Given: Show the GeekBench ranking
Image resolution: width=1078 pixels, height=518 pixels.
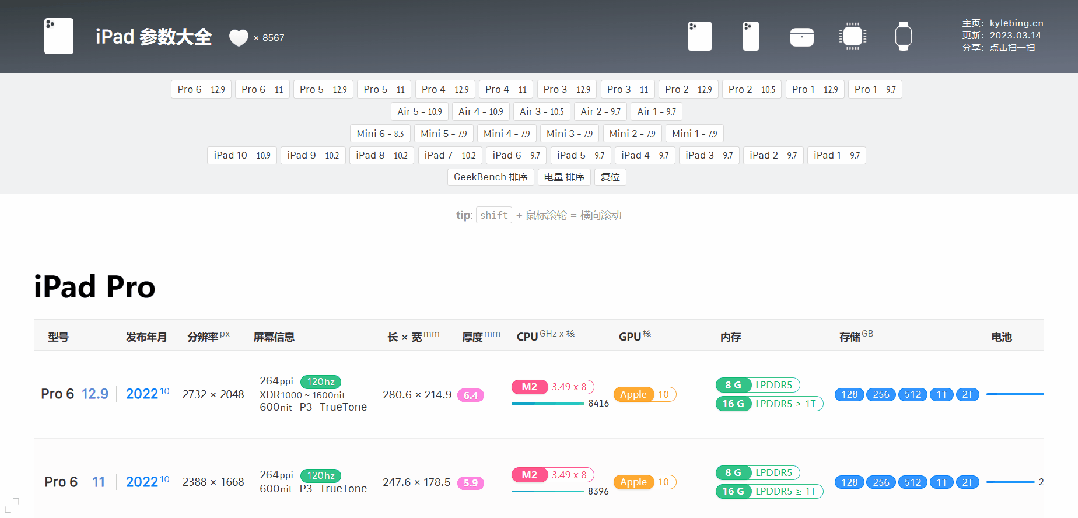Looking at the screenshot, I should [x=491, y=177].
